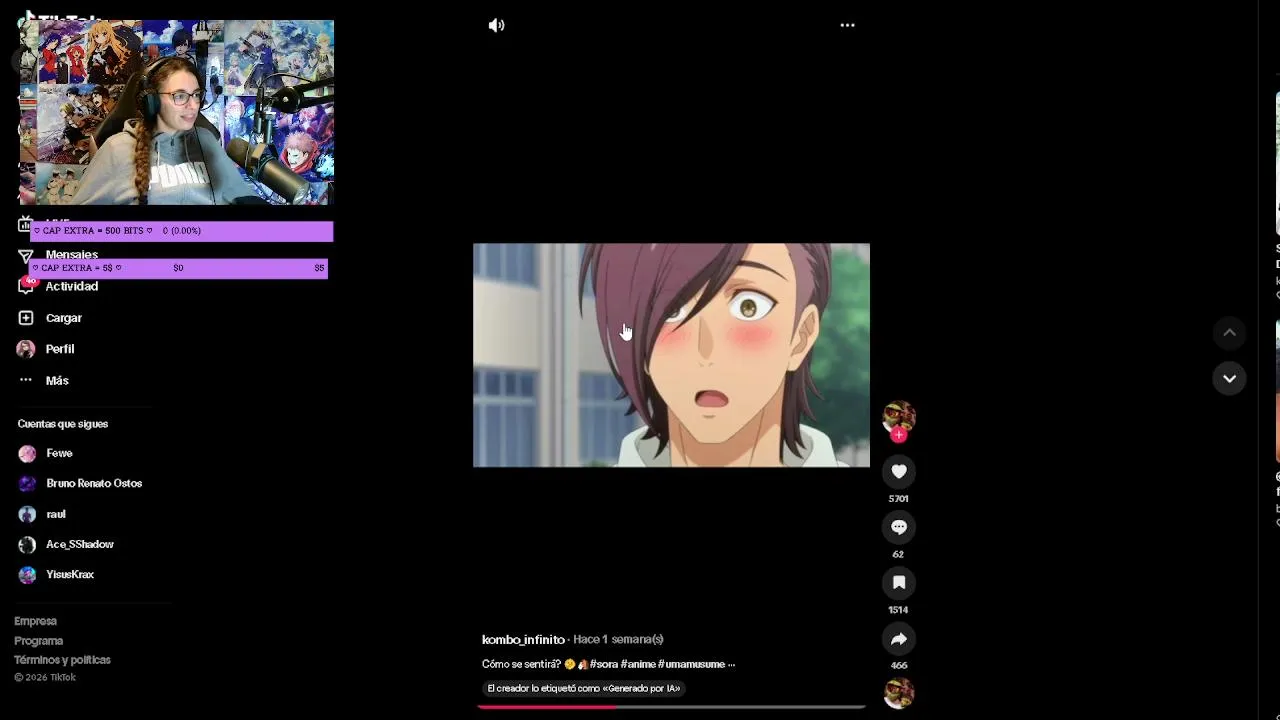Click the #sora hashtag
This screenshot has height=720, width=1280.
point(604,664)
